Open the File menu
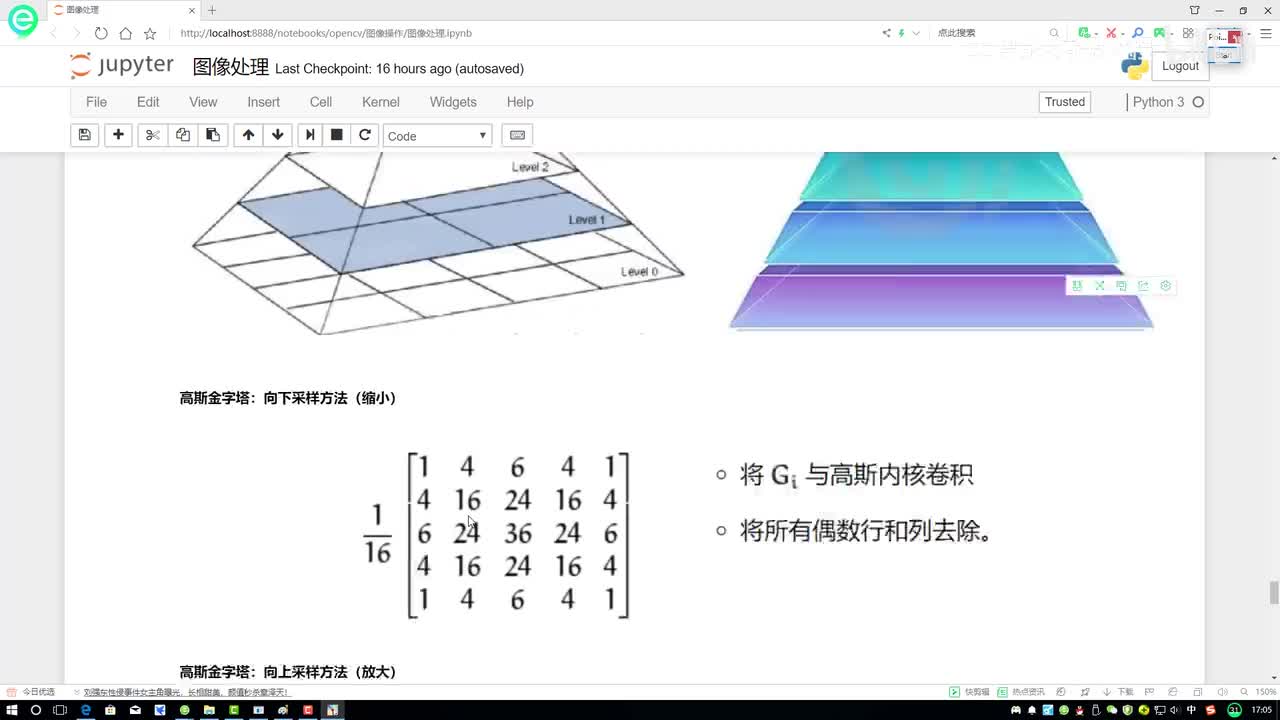 96,102
